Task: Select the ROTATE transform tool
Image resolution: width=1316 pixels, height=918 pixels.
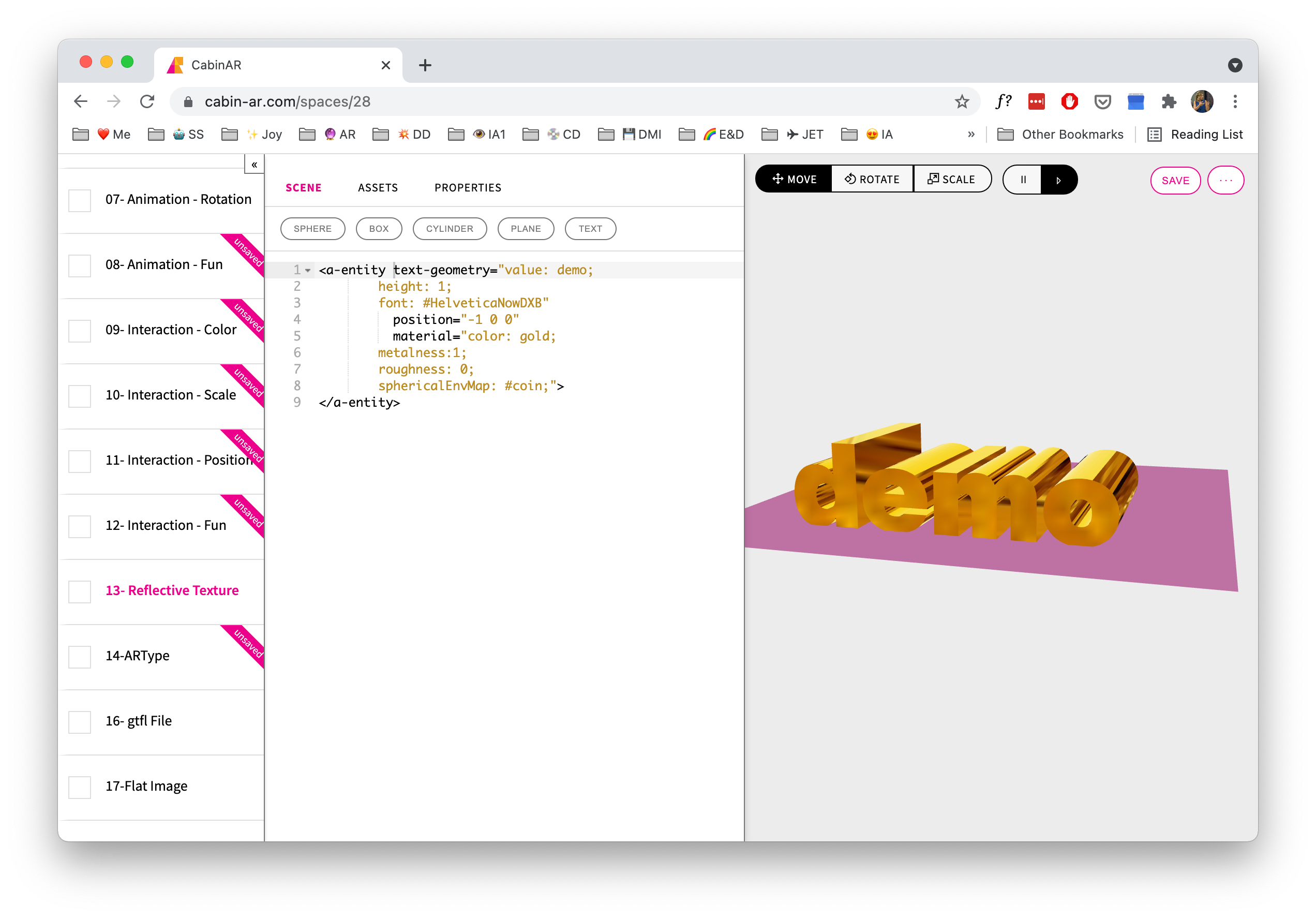Action: coord(872,180)
